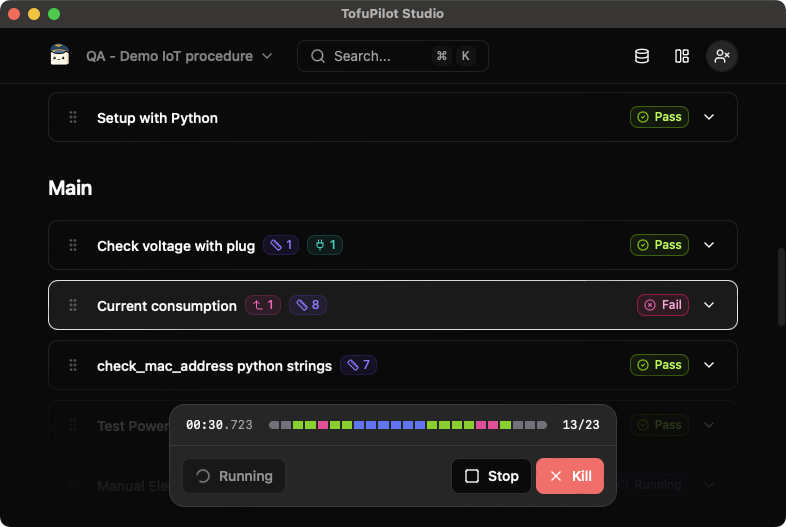Click the 13/23 step counter
Screen dimensions: 786x527
581,425
